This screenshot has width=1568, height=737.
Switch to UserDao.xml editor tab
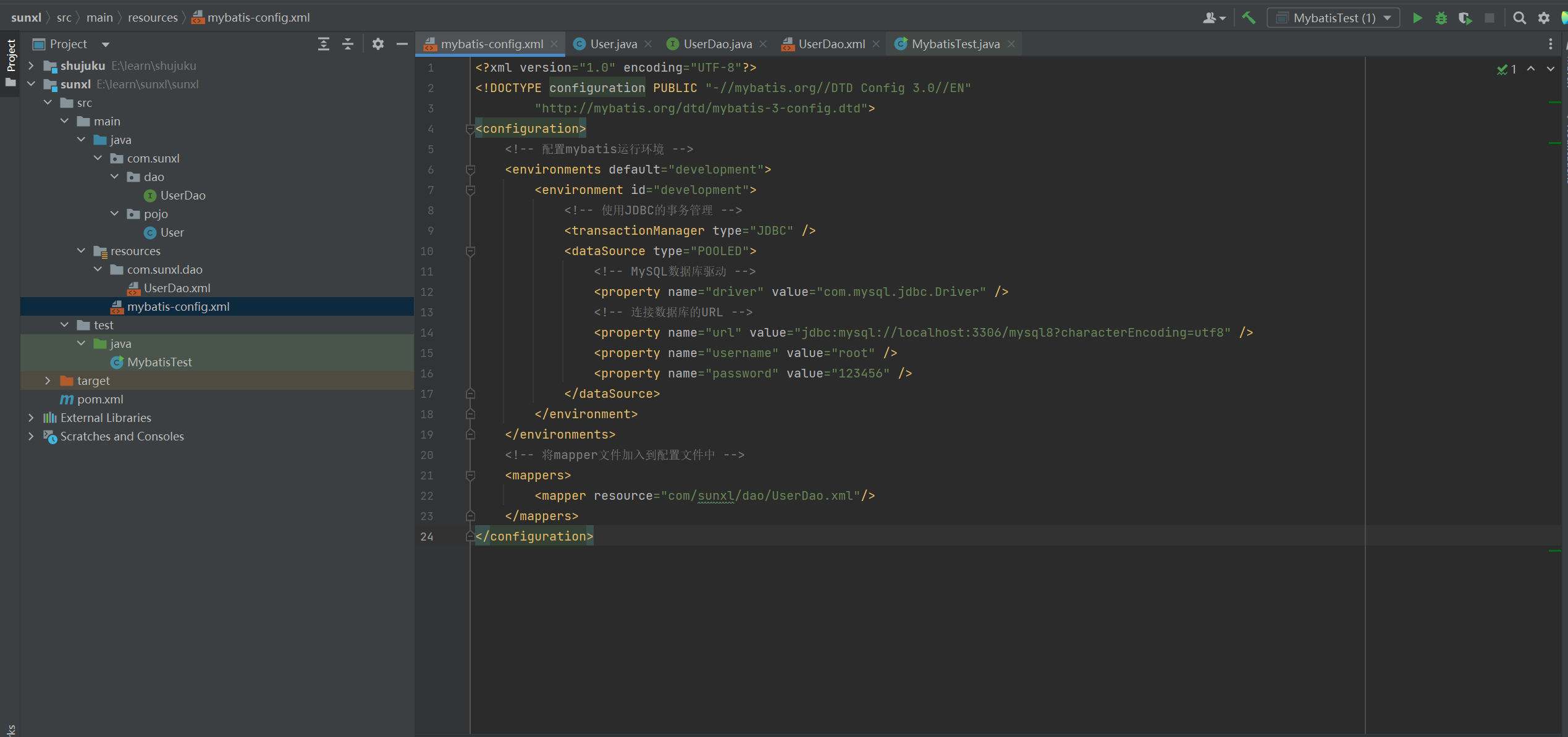[831, 44]
